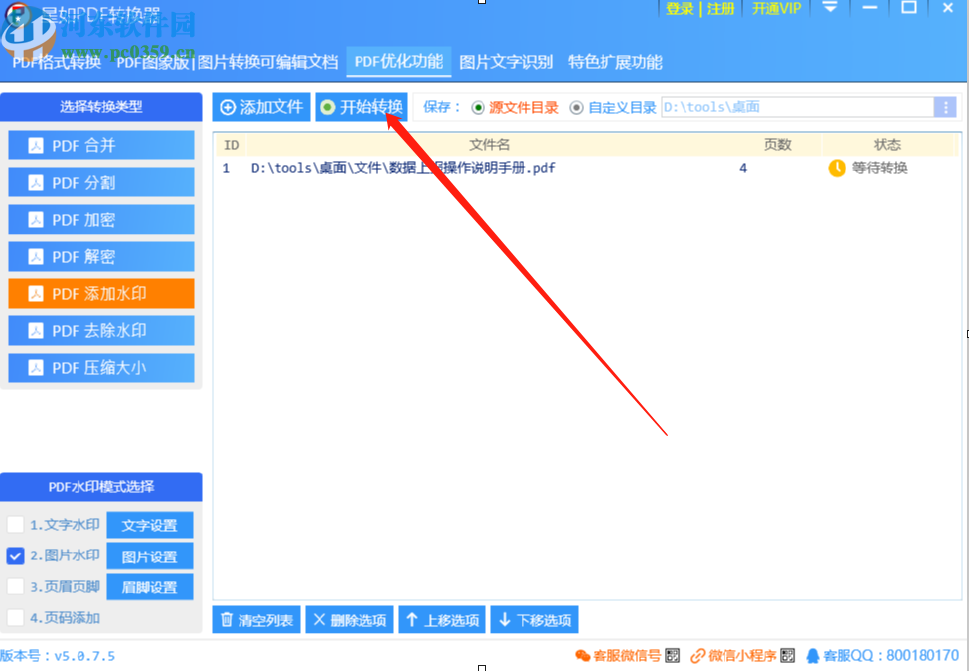The width and height of the screenshot is (969, 671).
Task: Open the PDF解密 (decrypt) function
Action: 100,256
